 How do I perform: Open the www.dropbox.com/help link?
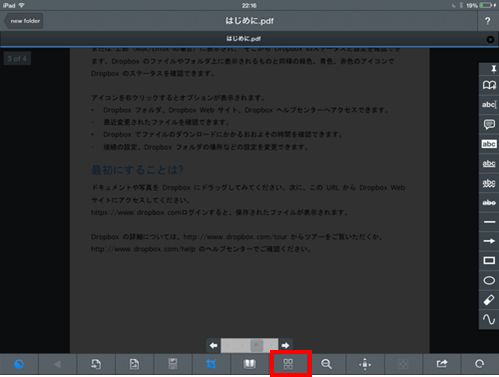(x=143, y=249)
